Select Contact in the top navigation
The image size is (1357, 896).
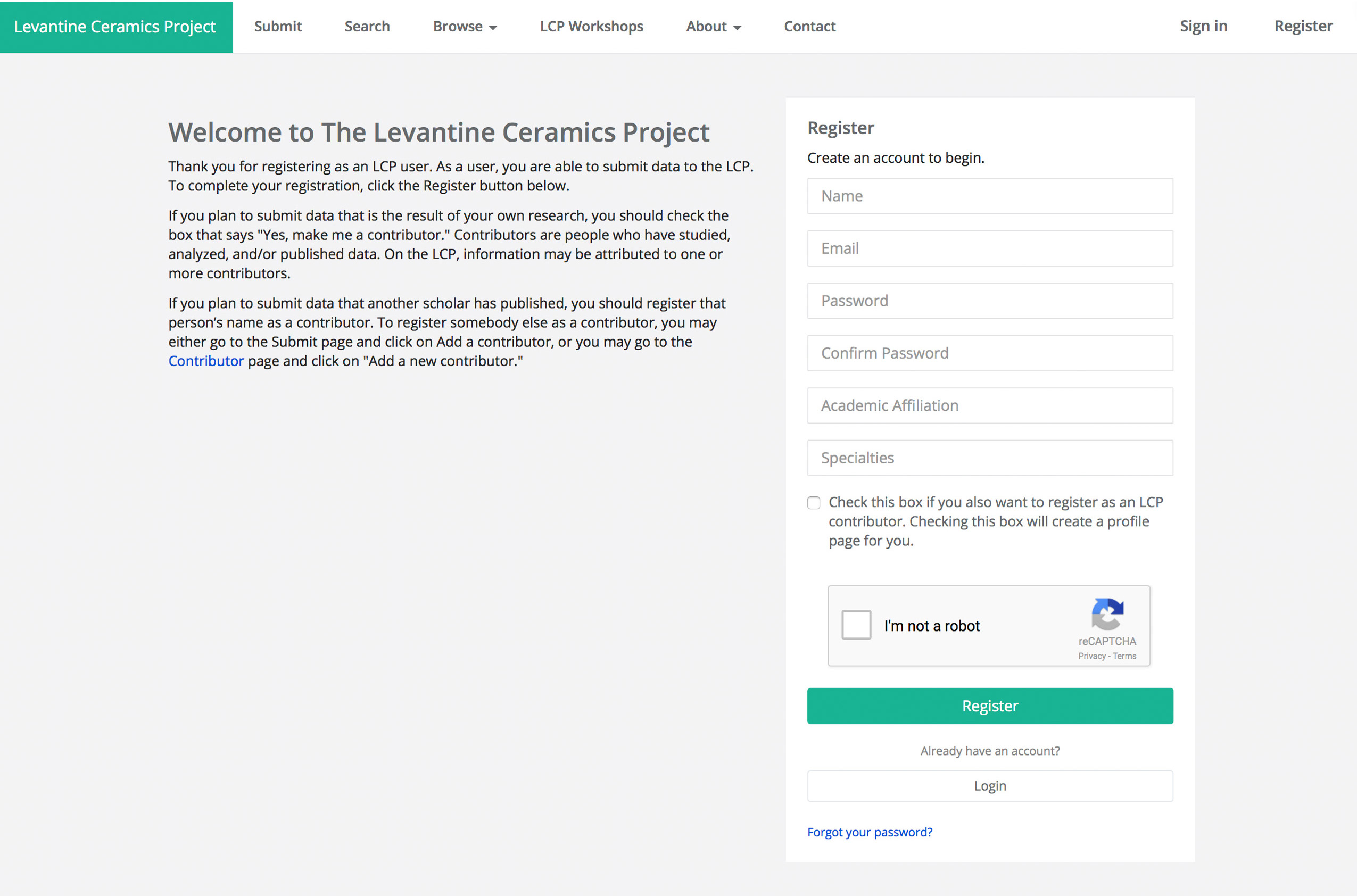coord(809,26)
